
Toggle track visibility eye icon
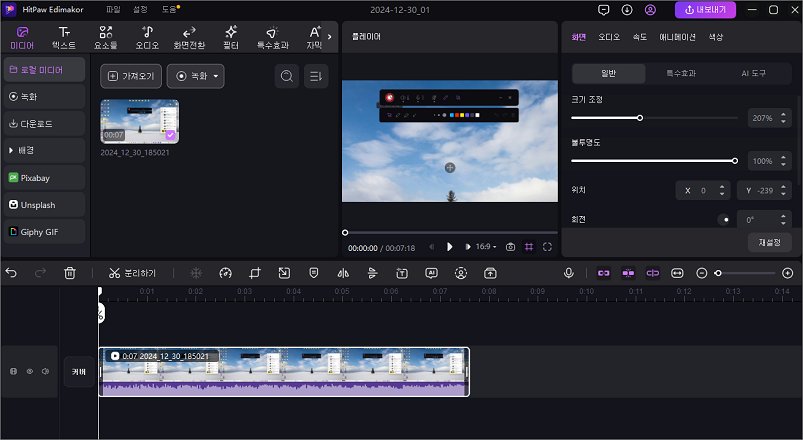point(30,371)
